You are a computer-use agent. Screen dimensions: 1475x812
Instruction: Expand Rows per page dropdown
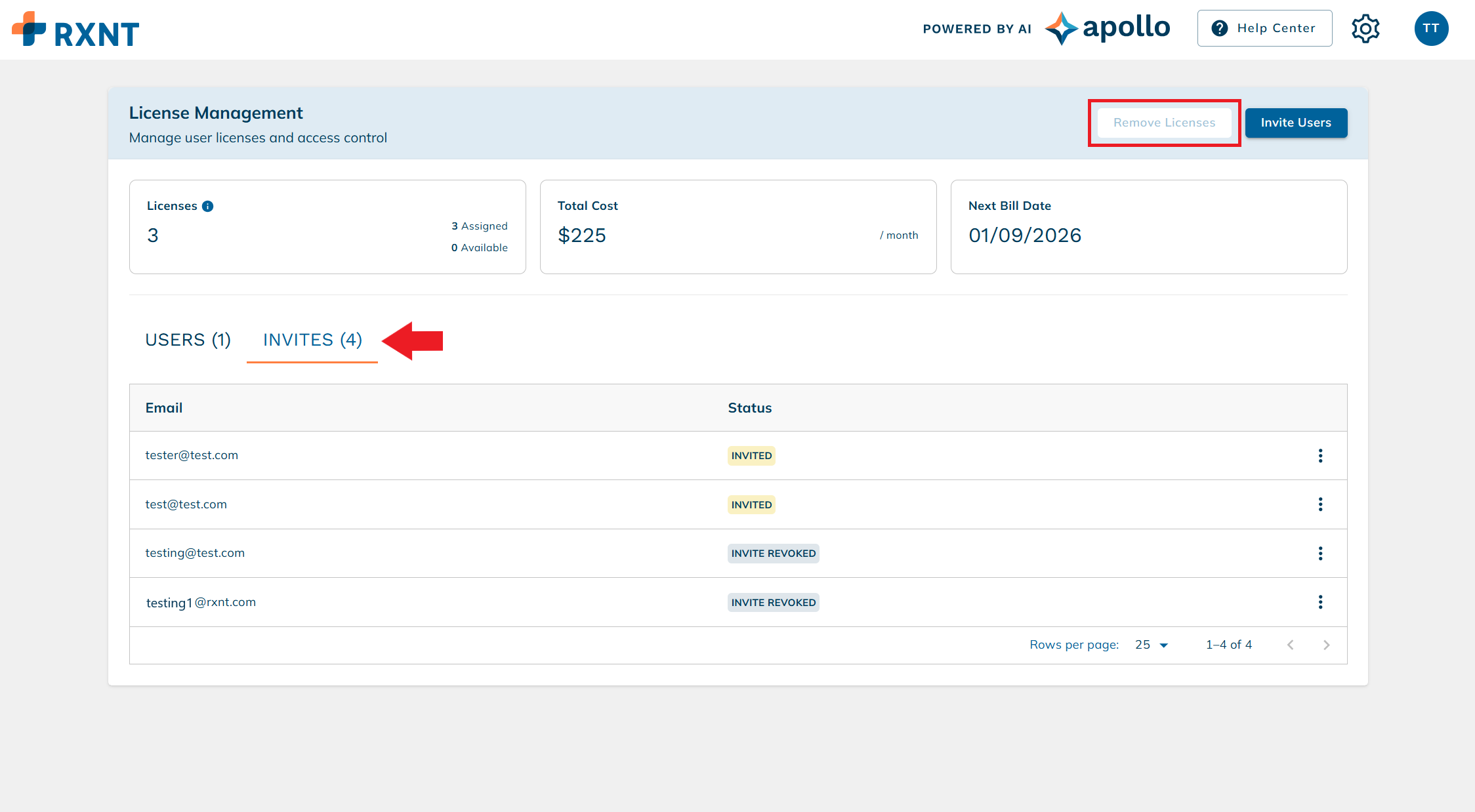click(1152, 645)
